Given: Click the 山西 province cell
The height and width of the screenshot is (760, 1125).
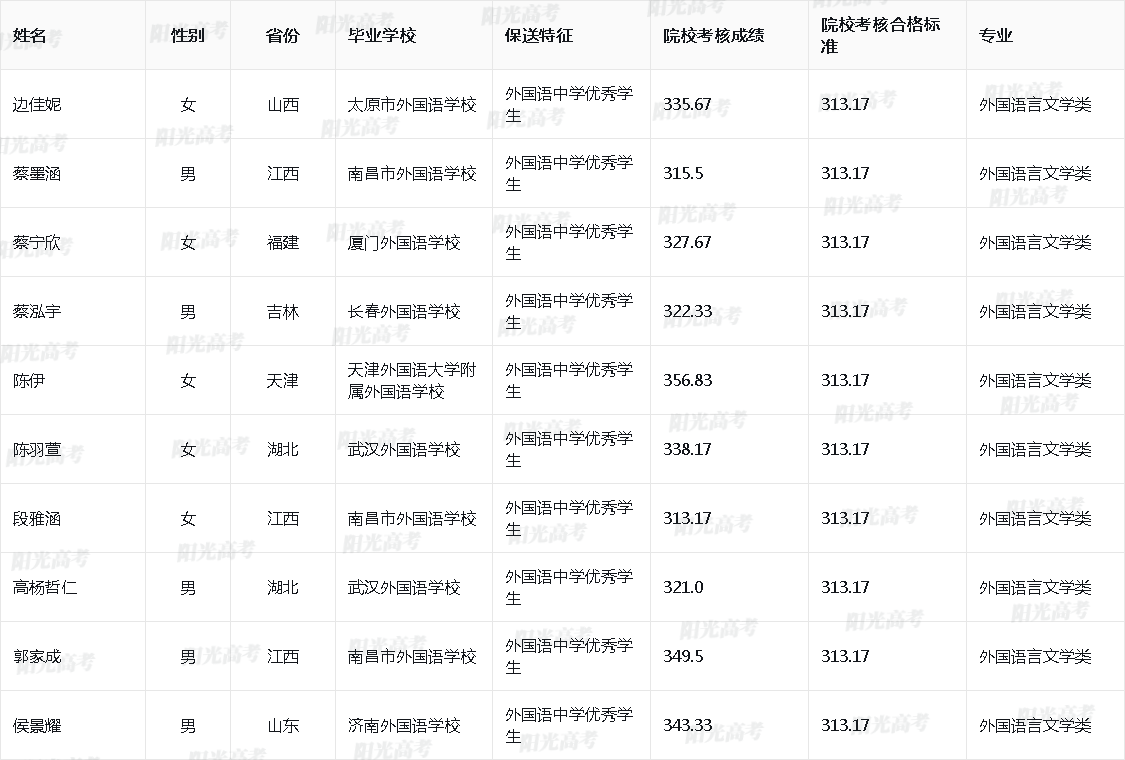Looking at the screenshot, I should pyautogui.click(x=283, y=105).
